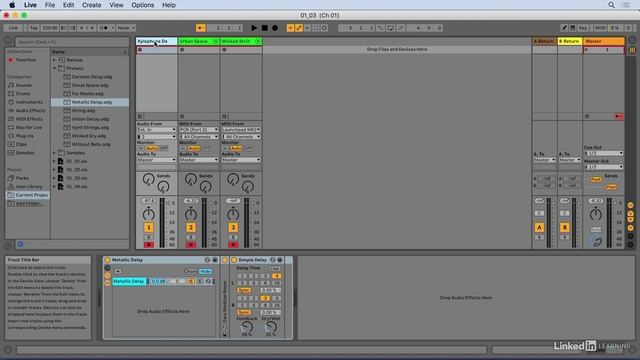
Task: Click the Link button
Action: 13,28
